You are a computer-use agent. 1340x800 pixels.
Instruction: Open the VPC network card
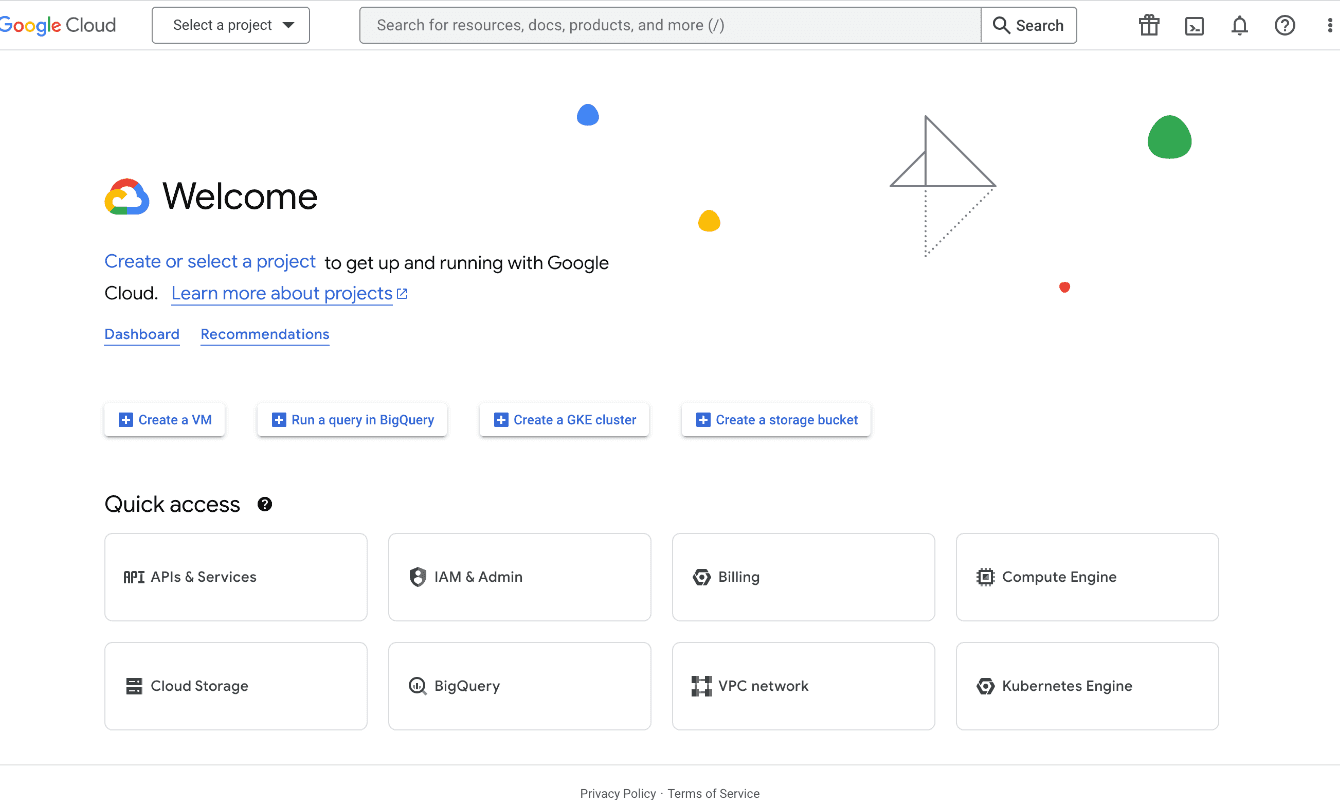coord(804,686)
